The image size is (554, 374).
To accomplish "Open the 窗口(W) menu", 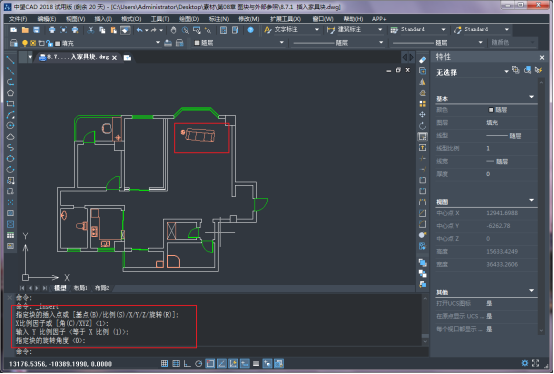I will (x=323, y=19).
